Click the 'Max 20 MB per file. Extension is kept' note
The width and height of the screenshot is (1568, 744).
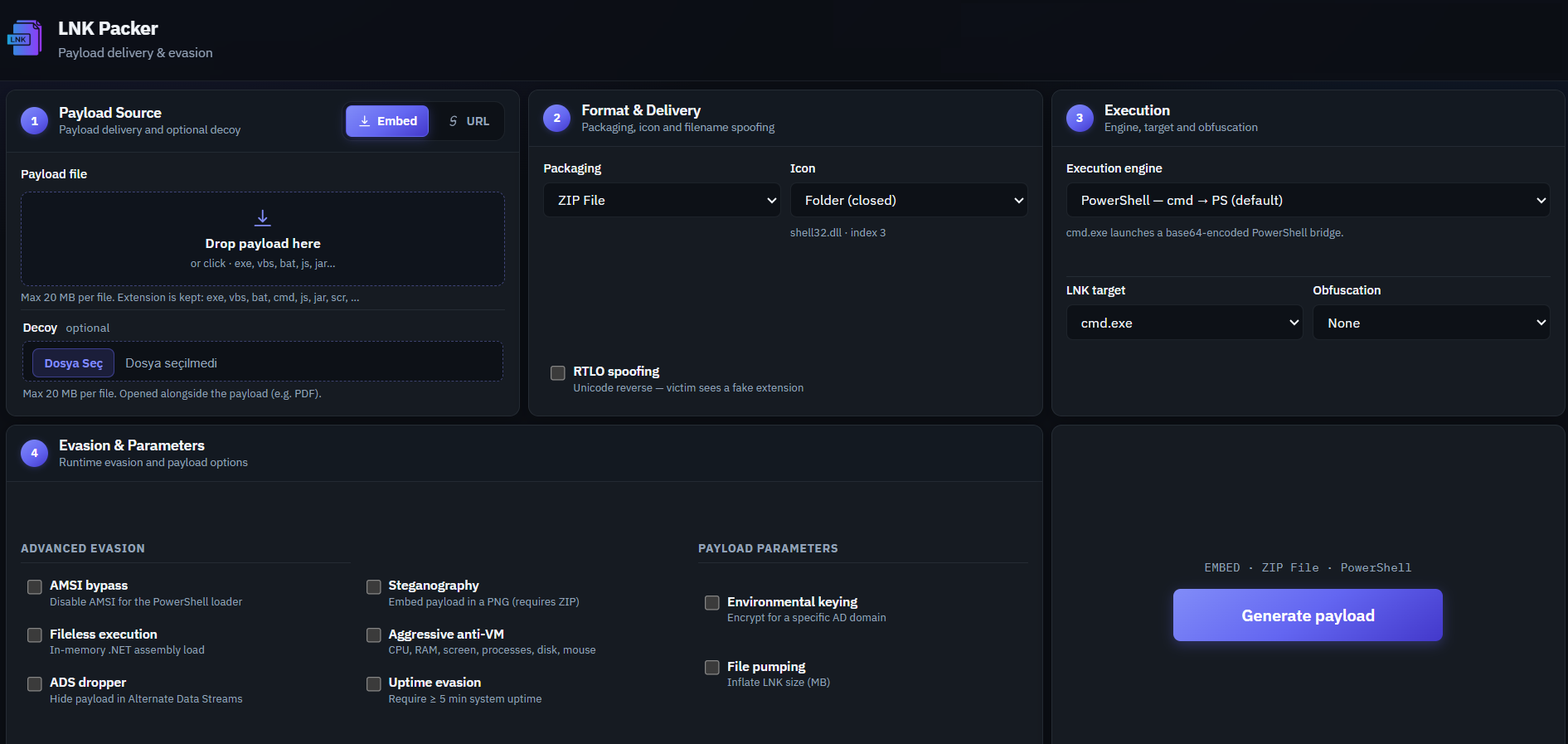(x=190, y=298)
